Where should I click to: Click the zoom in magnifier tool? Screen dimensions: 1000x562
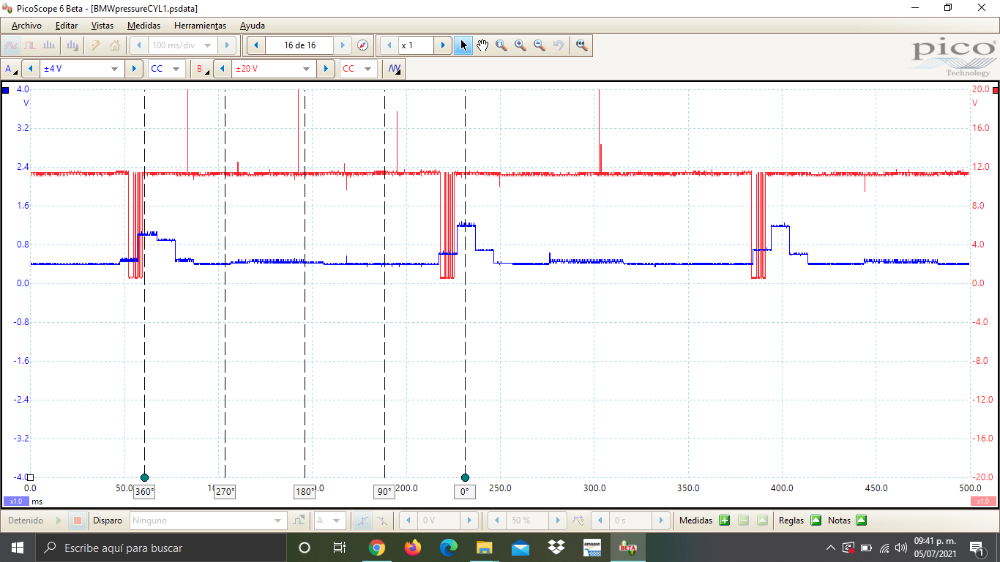pos(520,45)
